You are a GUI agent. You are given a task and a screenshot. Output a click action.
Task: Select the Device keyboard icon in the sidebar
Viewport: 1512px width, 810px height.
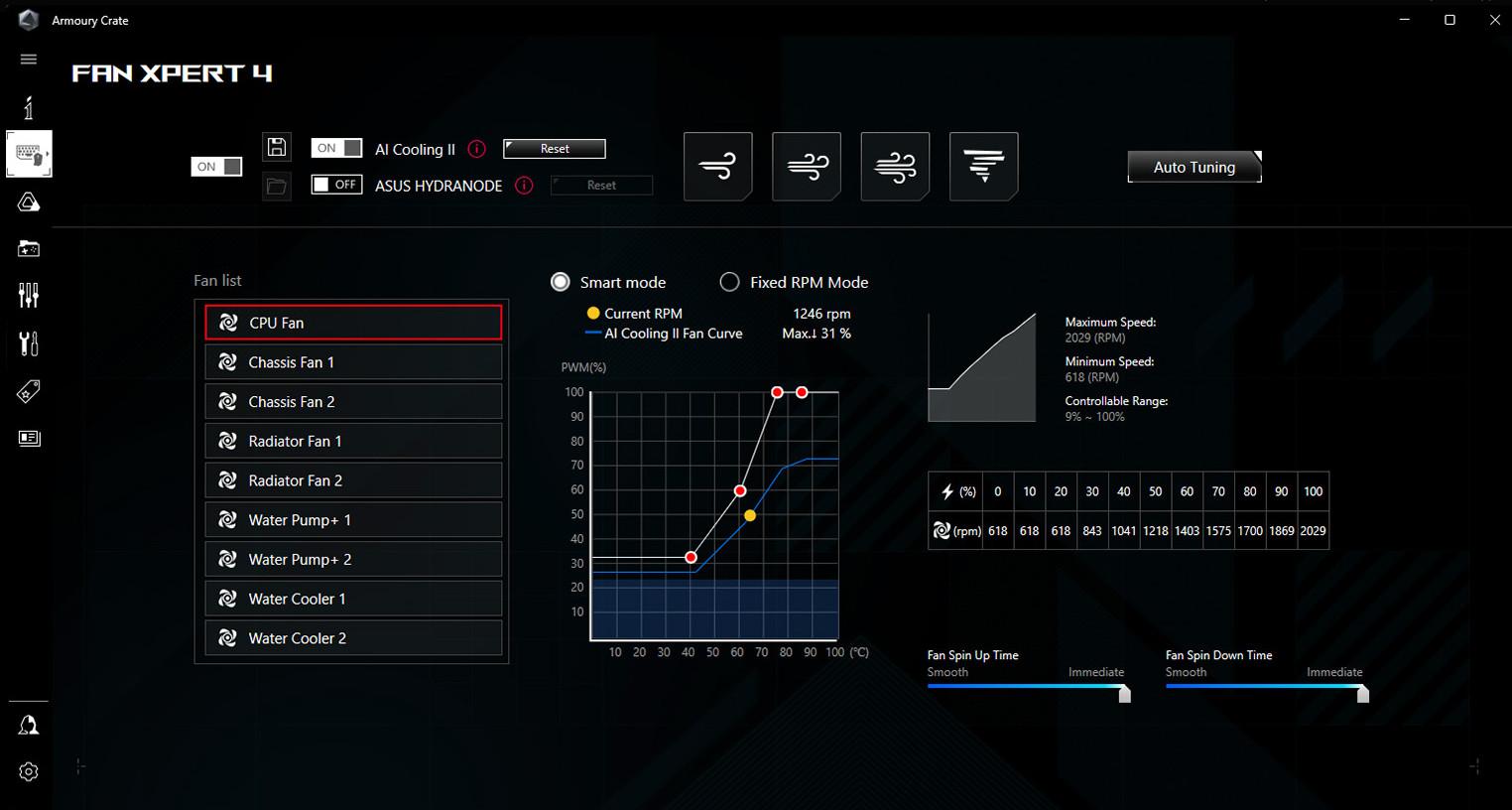click(29, 154)
